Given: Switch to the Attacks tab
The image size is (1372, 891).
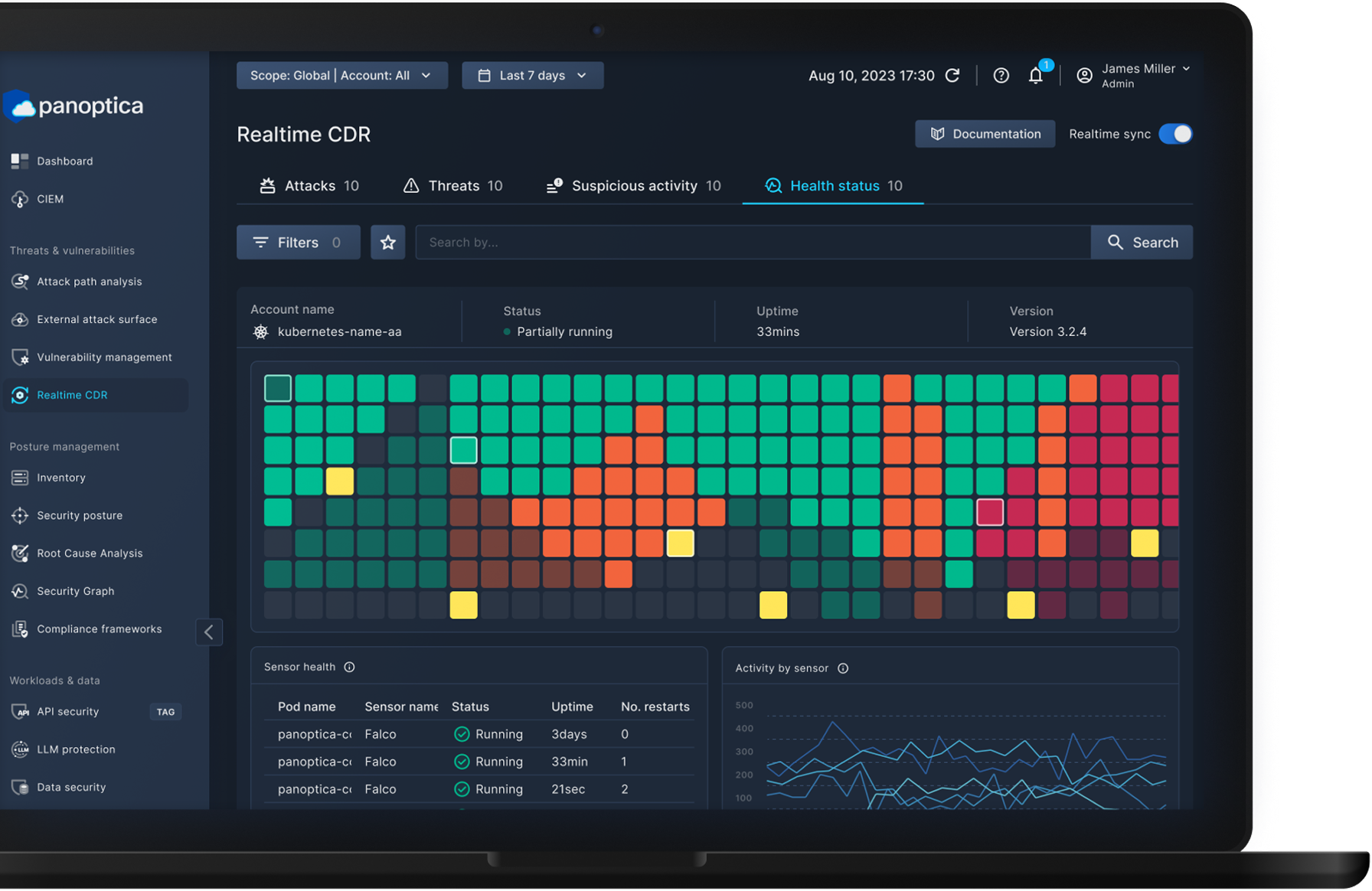Looking at the screenshot, I should coord(309,186).
